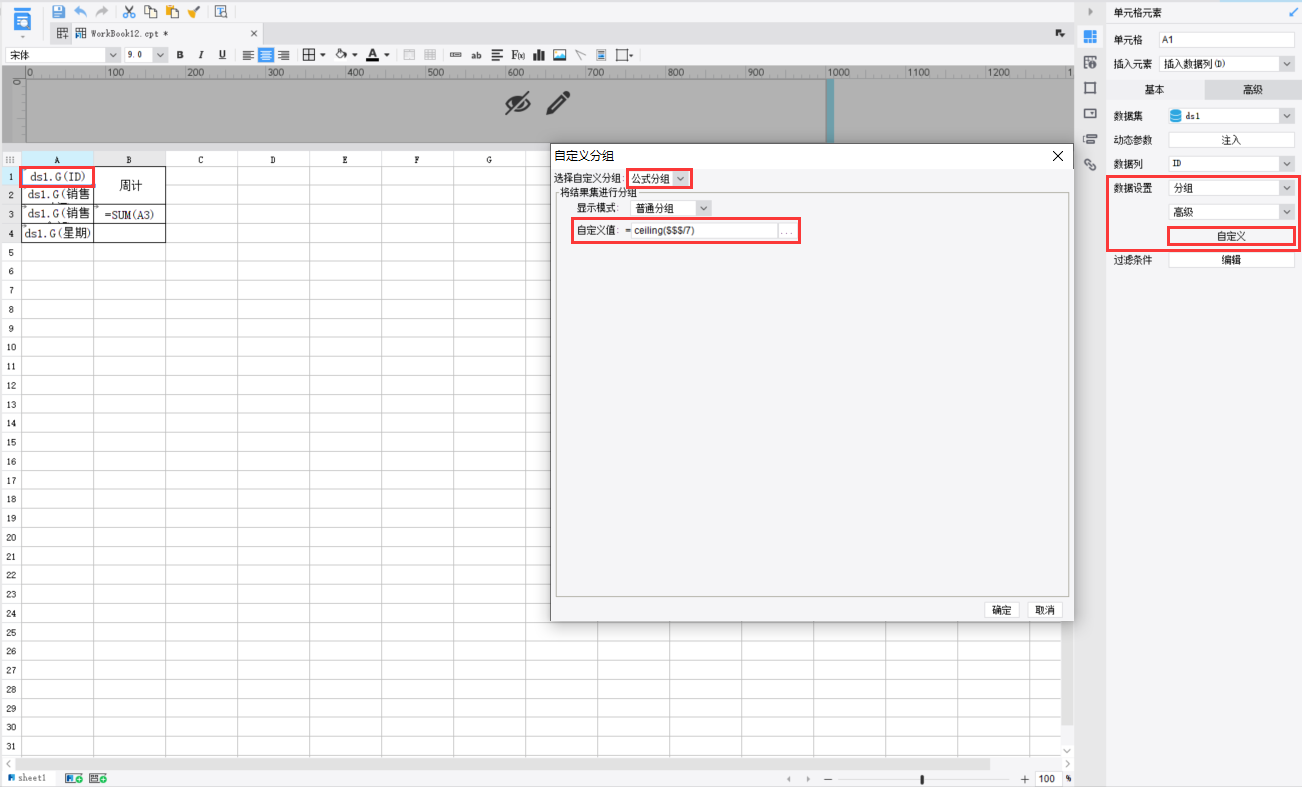This screenshot has height=787, width=1302.
Task: Click the Save icon in top toolbar
Action: tap(58, 12)
